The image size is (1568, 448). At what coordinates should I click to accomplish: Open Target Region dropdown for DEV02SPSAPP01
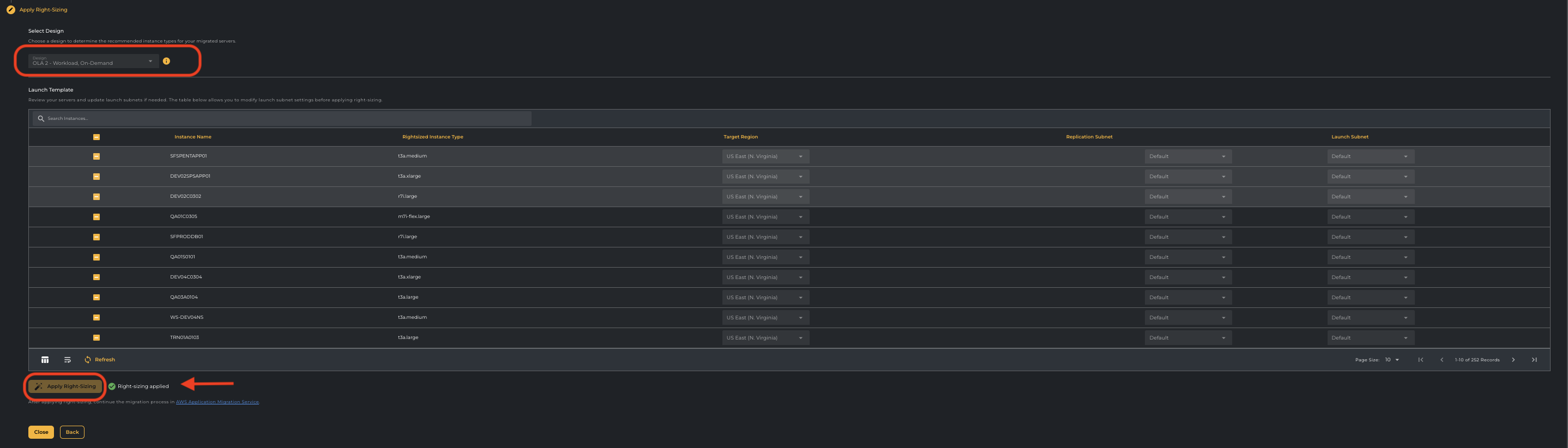pos(765,177)
